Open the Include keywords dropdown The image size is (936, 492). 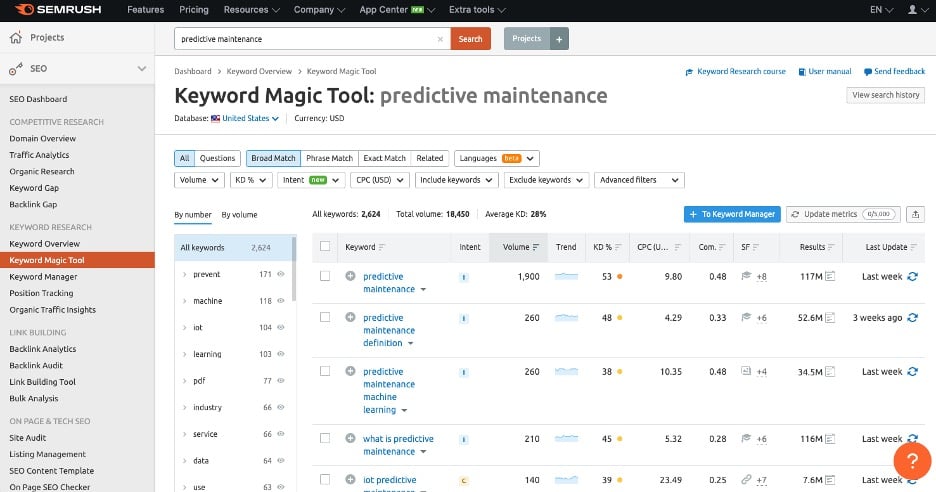click(x=457, y=180)
